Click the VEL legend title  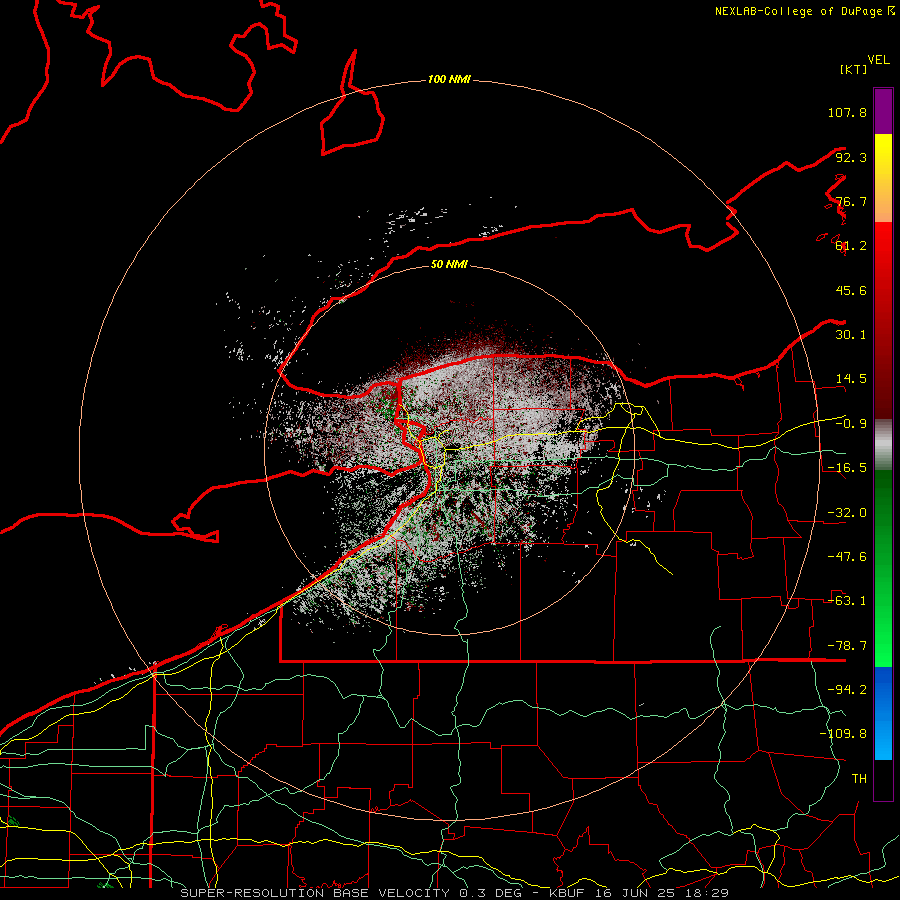(878, 60)
